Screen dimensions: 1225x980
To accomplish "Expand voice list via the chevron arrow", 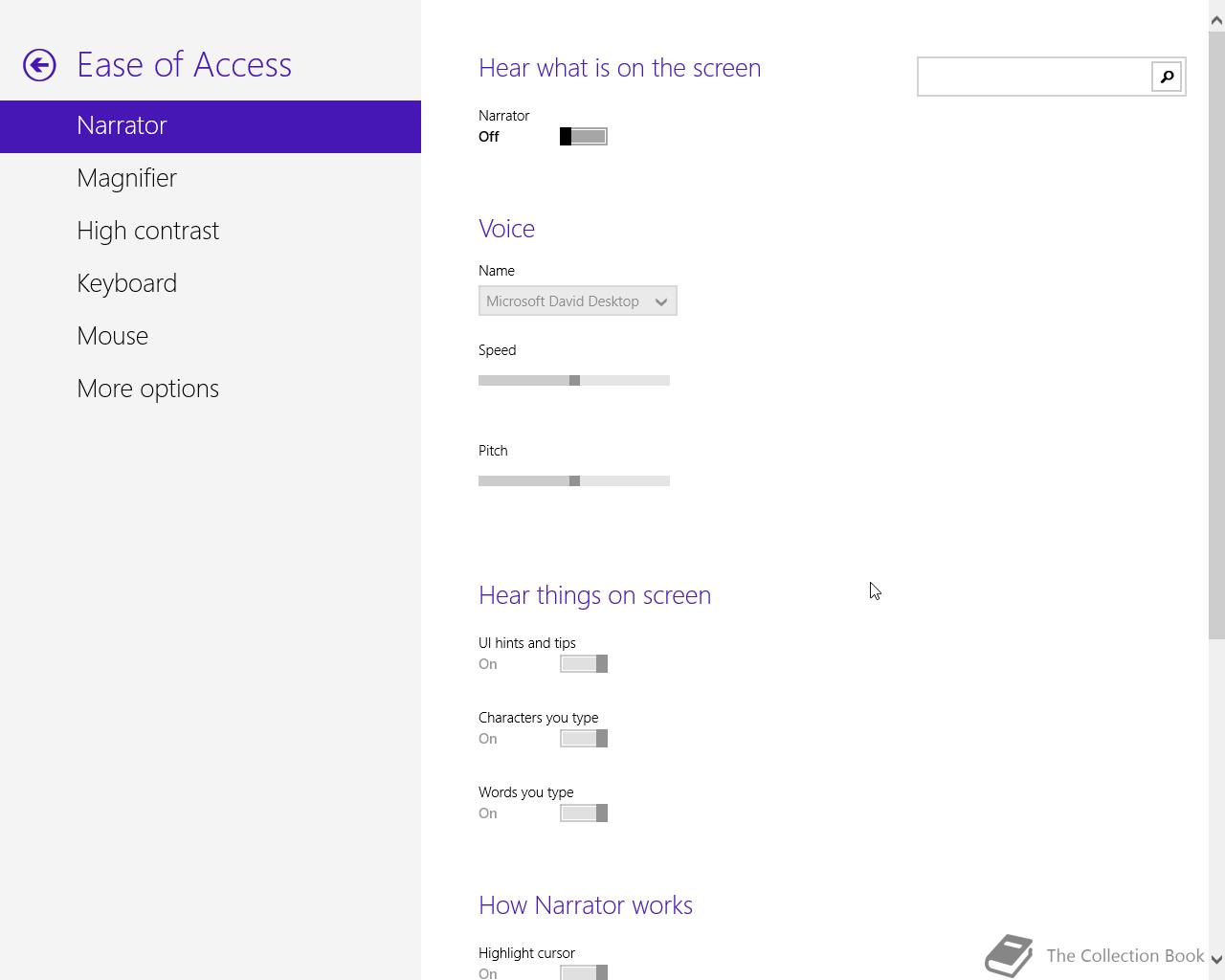I will point(661,301).
